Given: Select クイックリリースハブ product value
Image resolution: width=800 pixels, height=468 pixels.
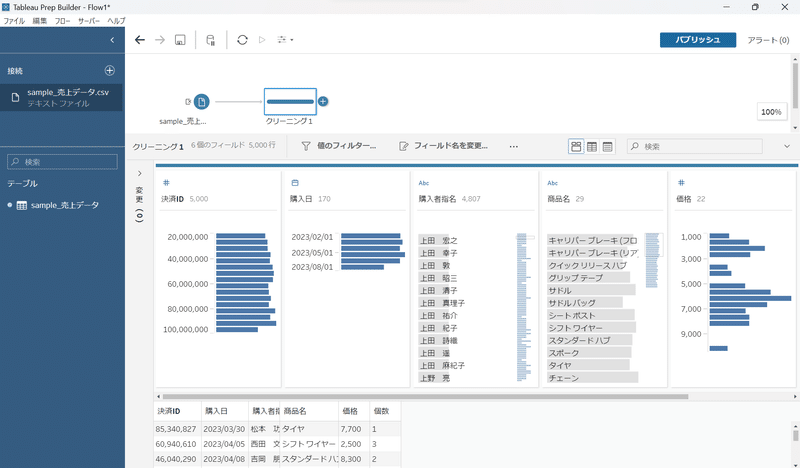Looking at the screenshot, I should (x=587, y=265).
